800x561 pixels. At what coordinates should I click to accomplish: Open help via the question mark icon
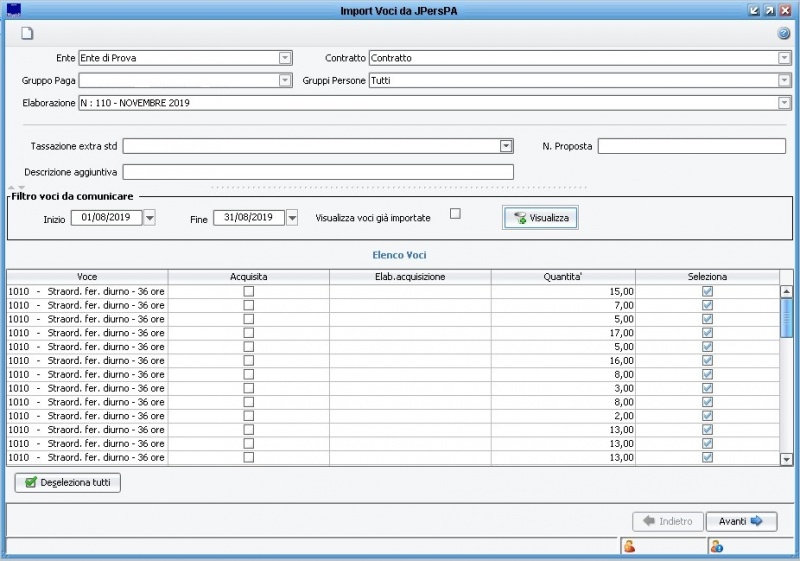[784, 33]
